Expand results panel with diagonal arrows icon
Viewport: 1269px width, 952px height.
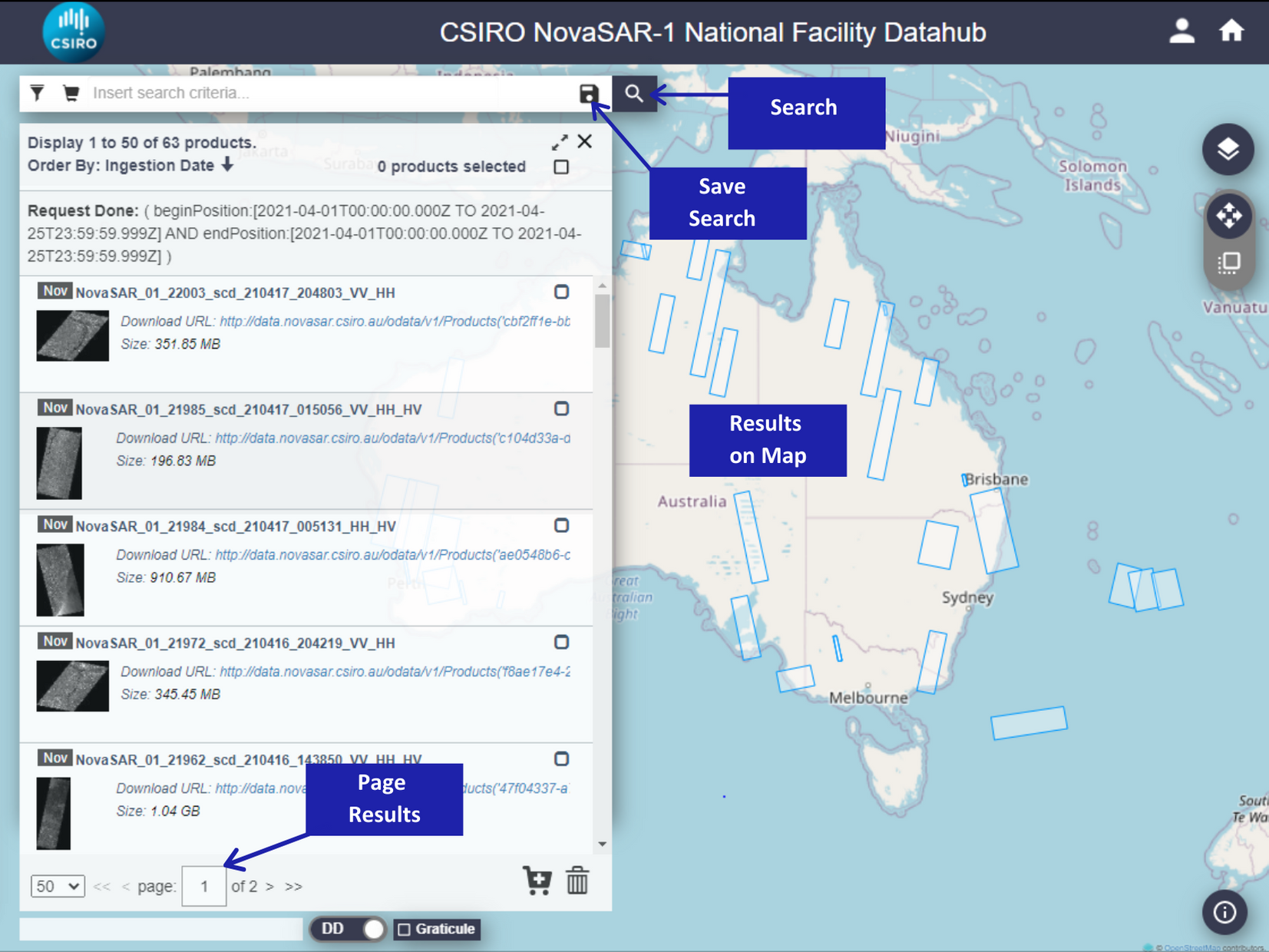pyautogui.click(x=560, y=142)
